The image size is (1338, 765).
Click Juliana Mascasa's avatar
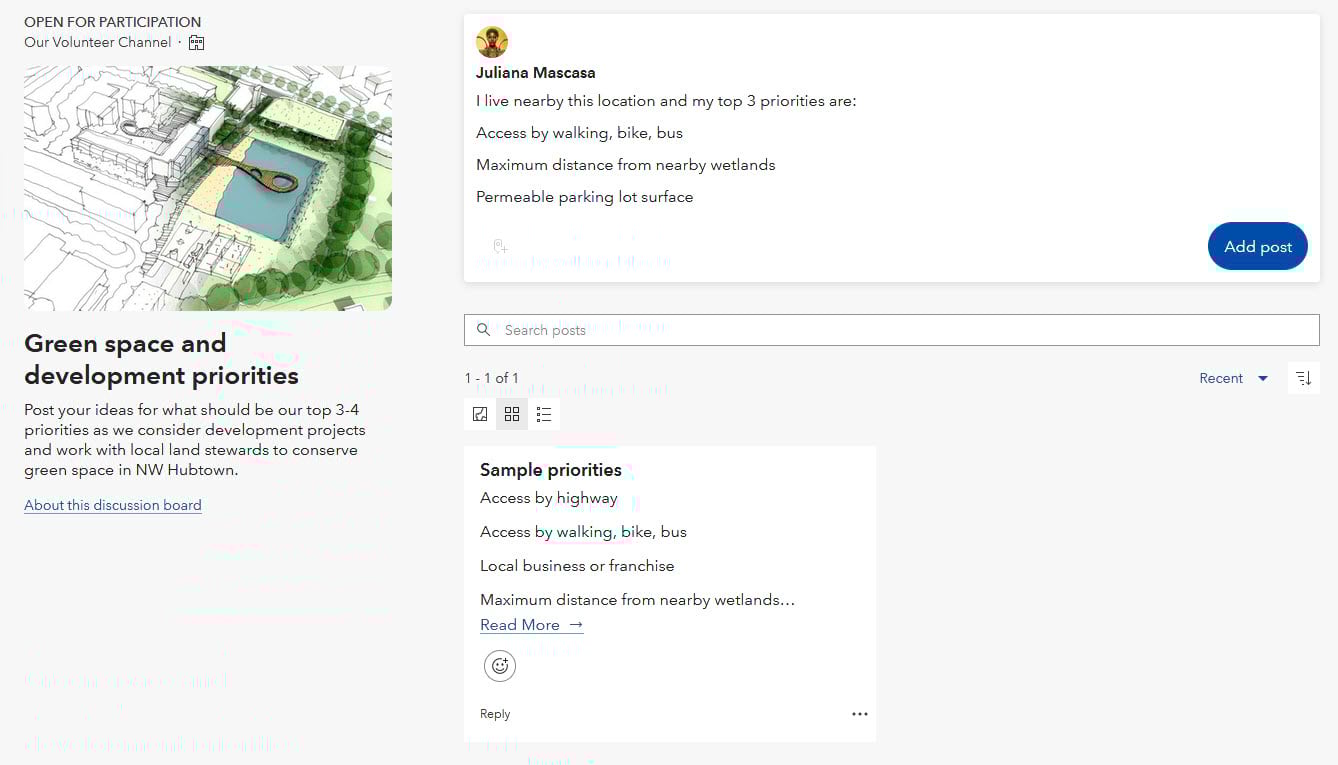coord(492,42)
